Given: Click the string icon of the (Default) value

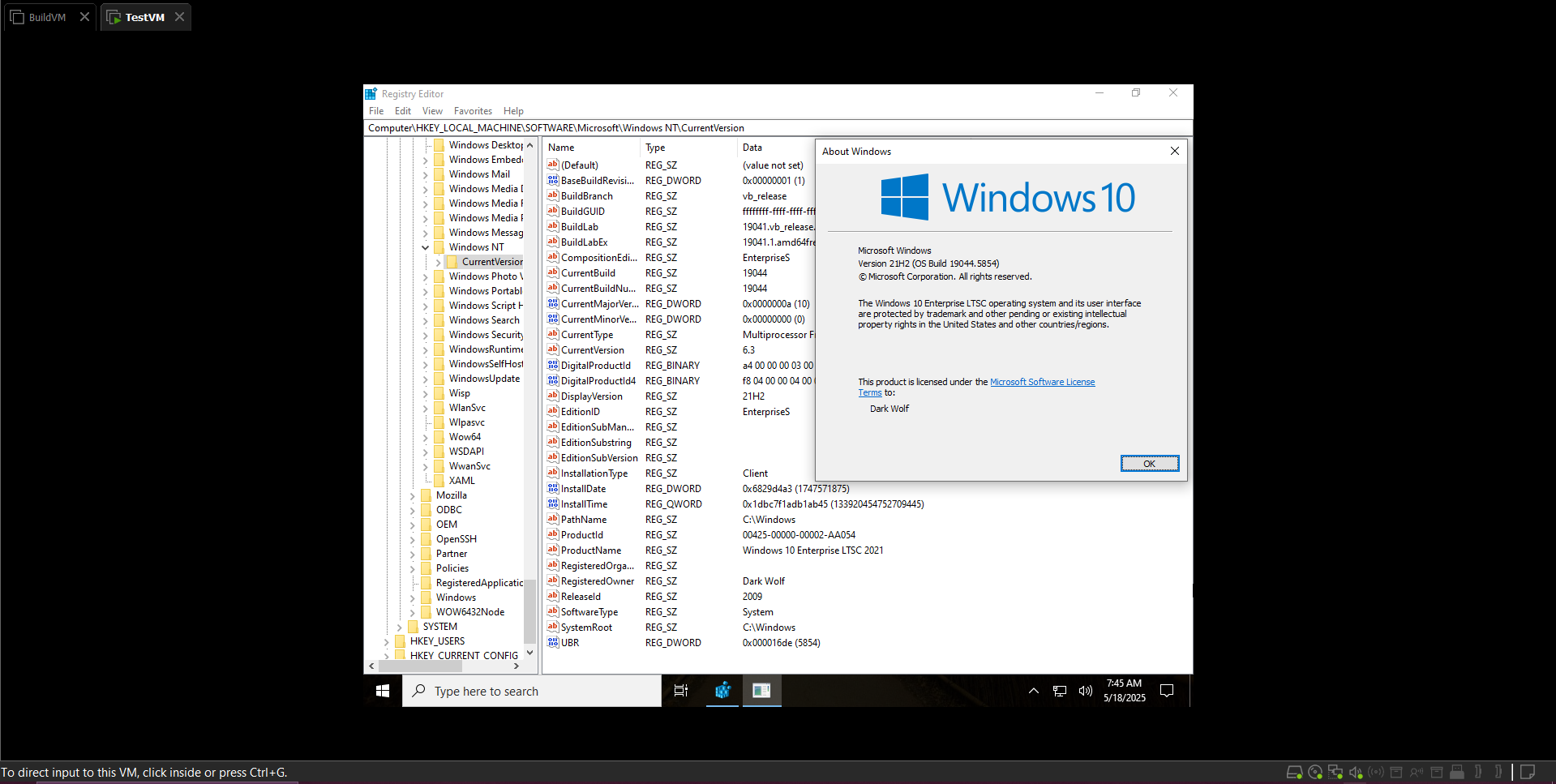Looking at the screenshot, I should click(x=553, y=165).
